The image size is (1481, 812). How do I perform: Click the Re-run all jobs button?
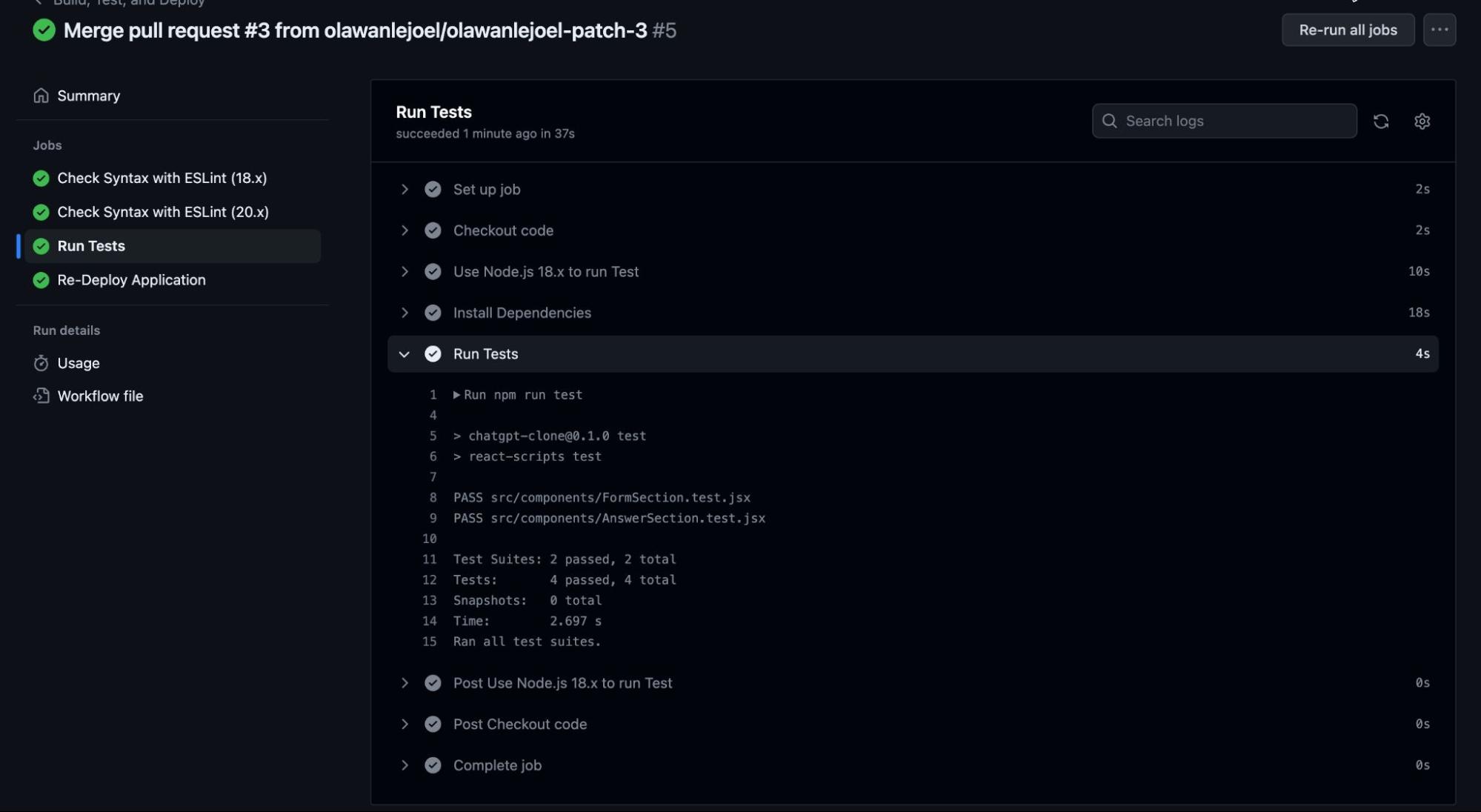tap(1348, 29)
